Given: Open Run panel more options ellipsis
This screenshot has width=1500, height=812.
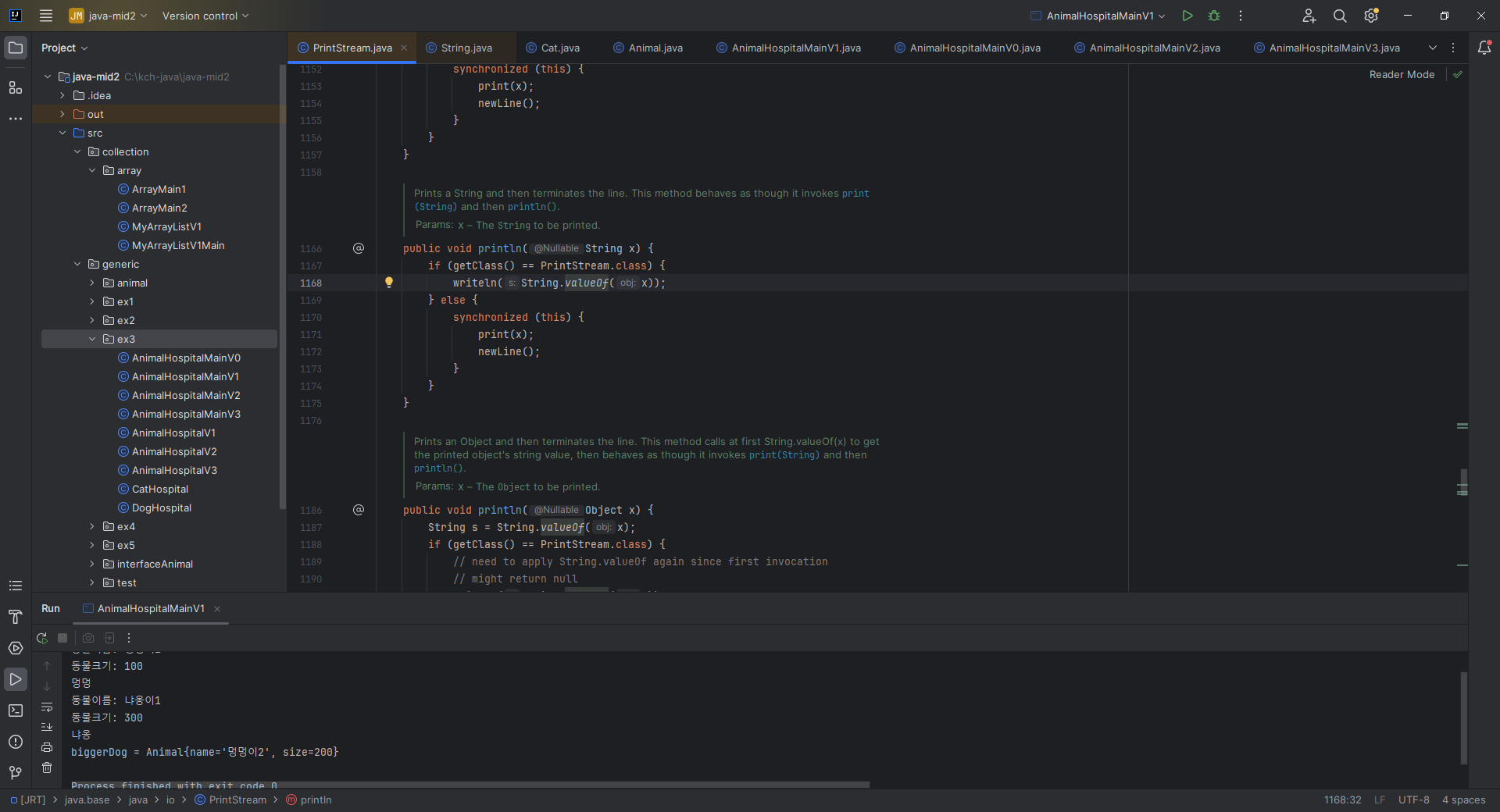Looking at the screenshot, I should pyautogui.click(x=129, y=638).
